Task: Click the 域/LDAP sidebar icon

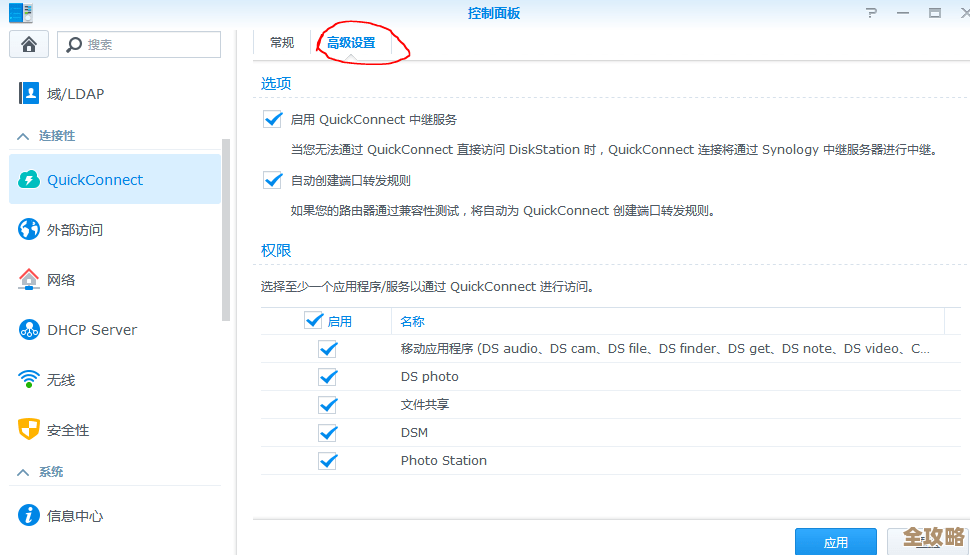Action: click(28, 93)
